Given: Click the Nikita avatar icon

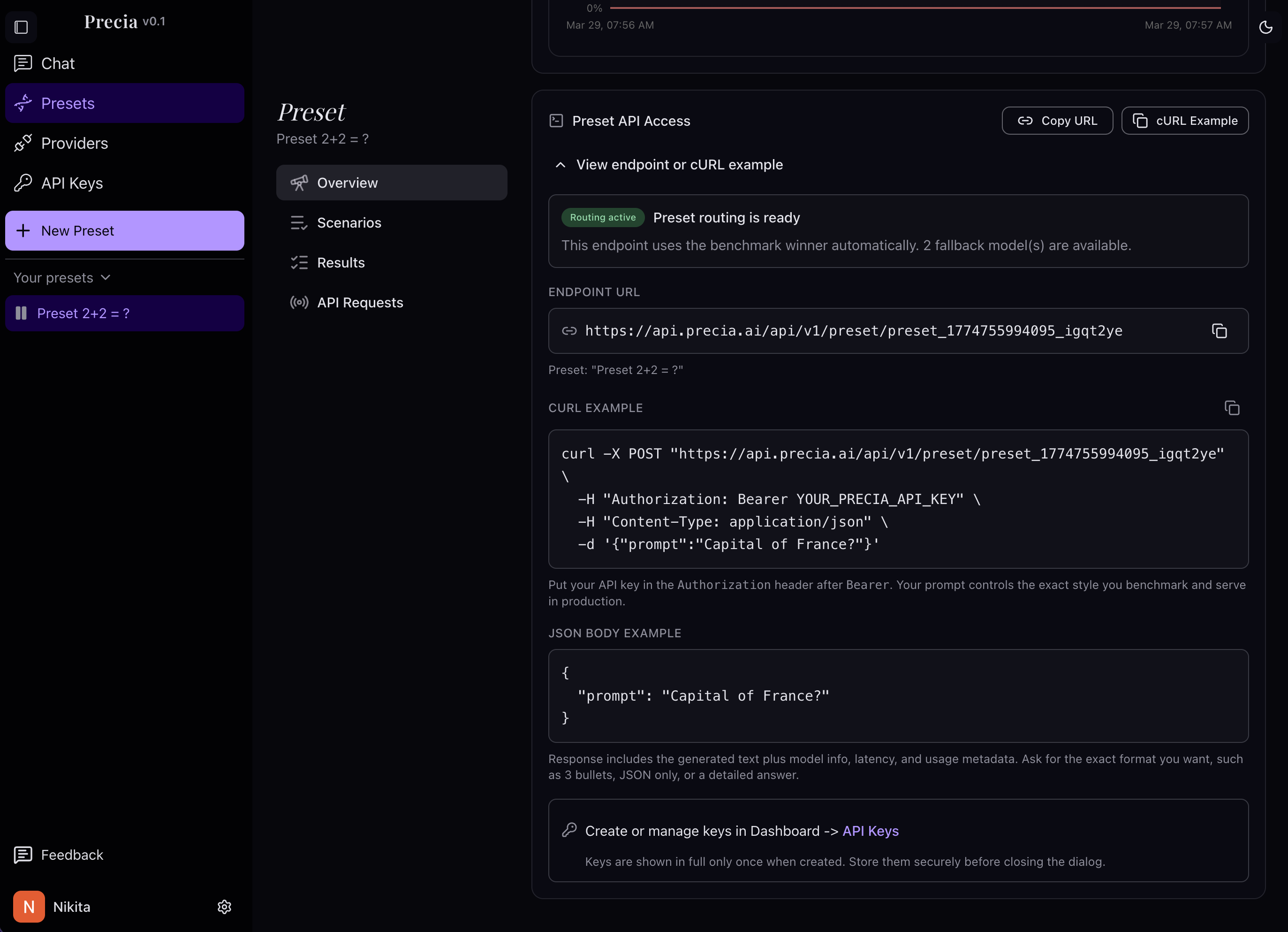Looking at the screenshot, I should click(29, 907).
